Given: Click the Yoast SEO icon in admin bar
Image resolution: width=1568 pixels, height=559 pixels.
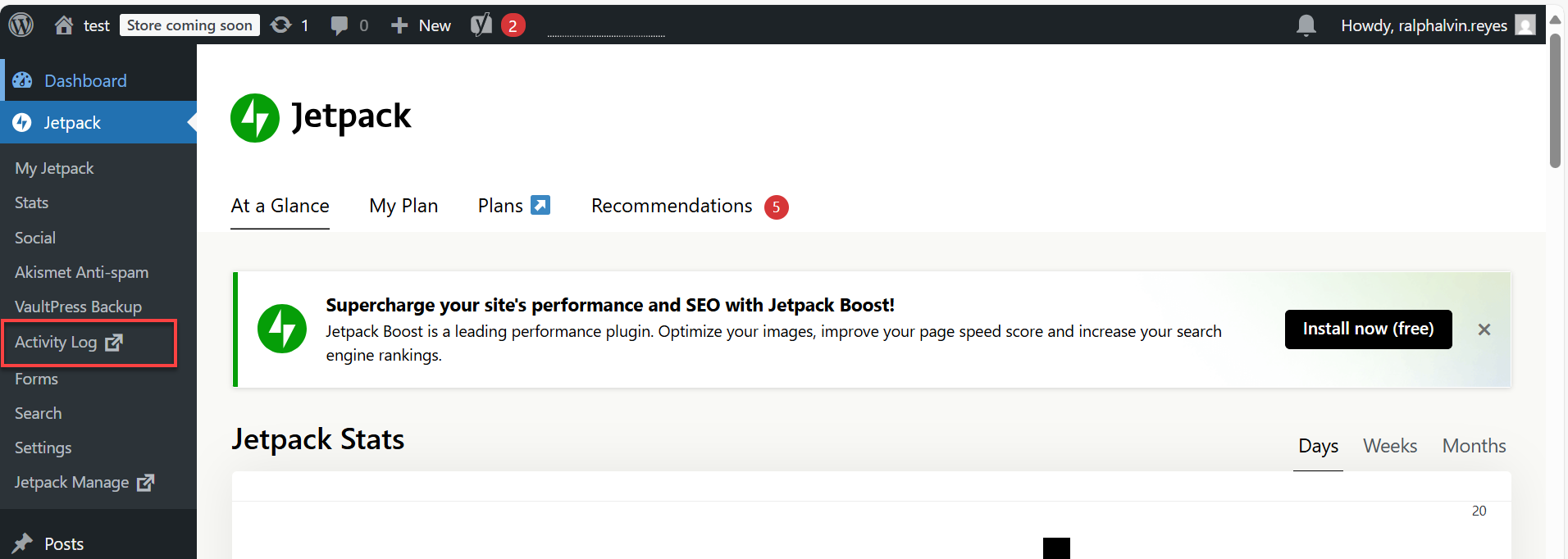Looking at the screenshot, I should pos(481,25).
